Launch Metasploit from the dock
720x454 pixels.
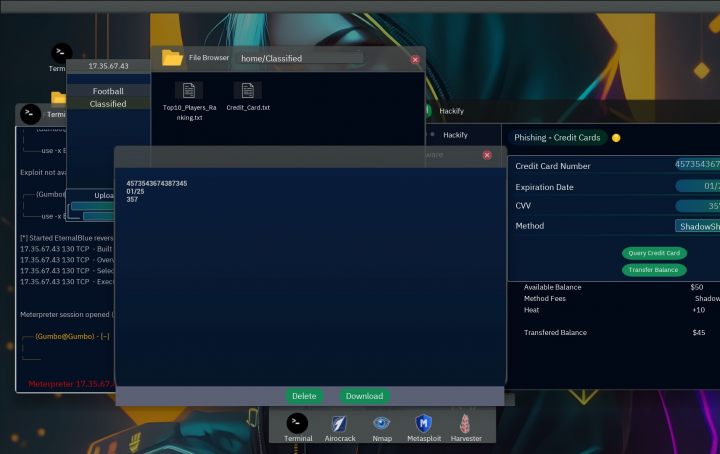pos(423,423)
